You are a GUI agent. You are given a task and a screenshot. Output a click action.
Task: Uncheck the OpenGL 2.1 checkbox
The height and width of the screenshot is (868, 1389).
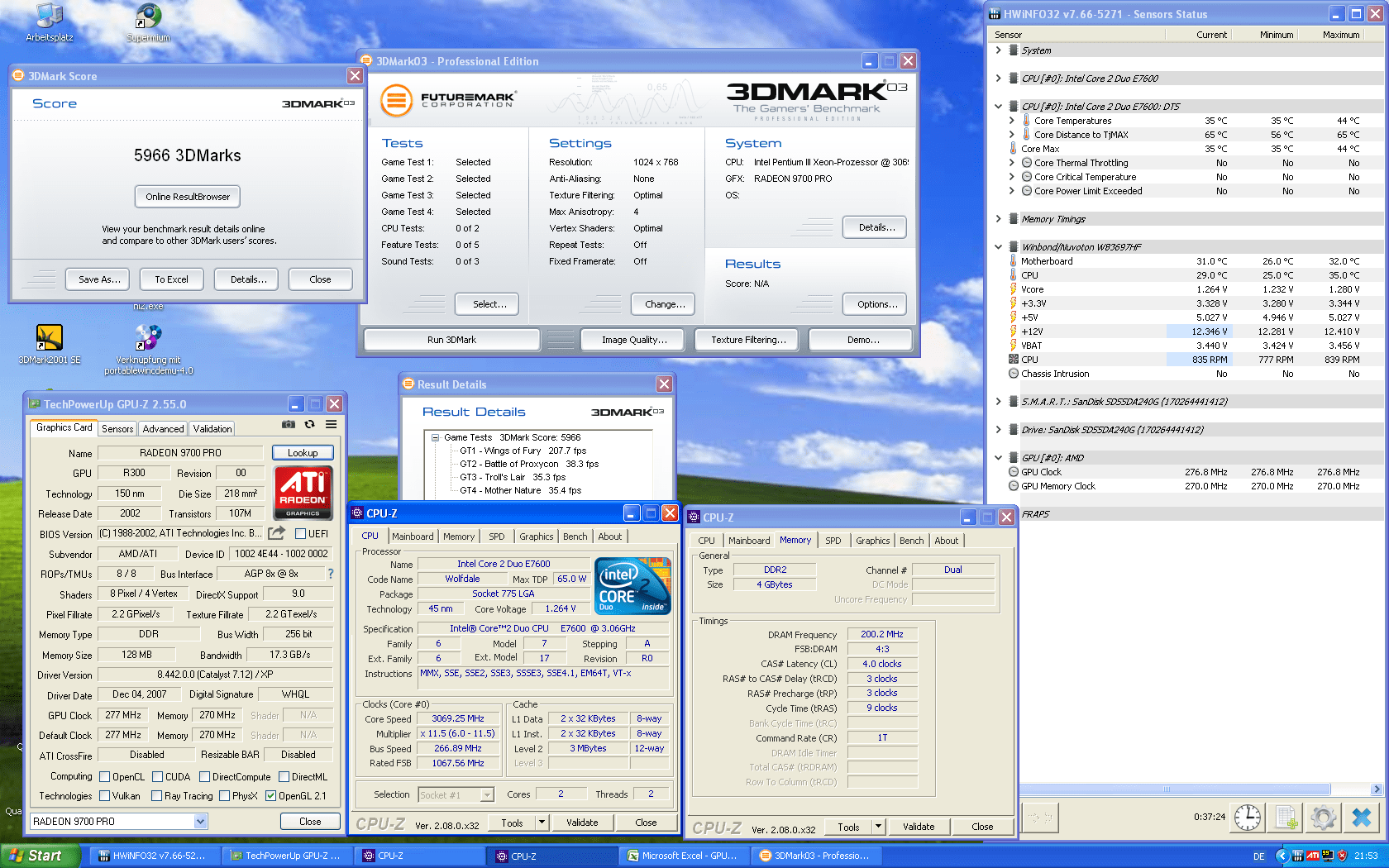270,796
